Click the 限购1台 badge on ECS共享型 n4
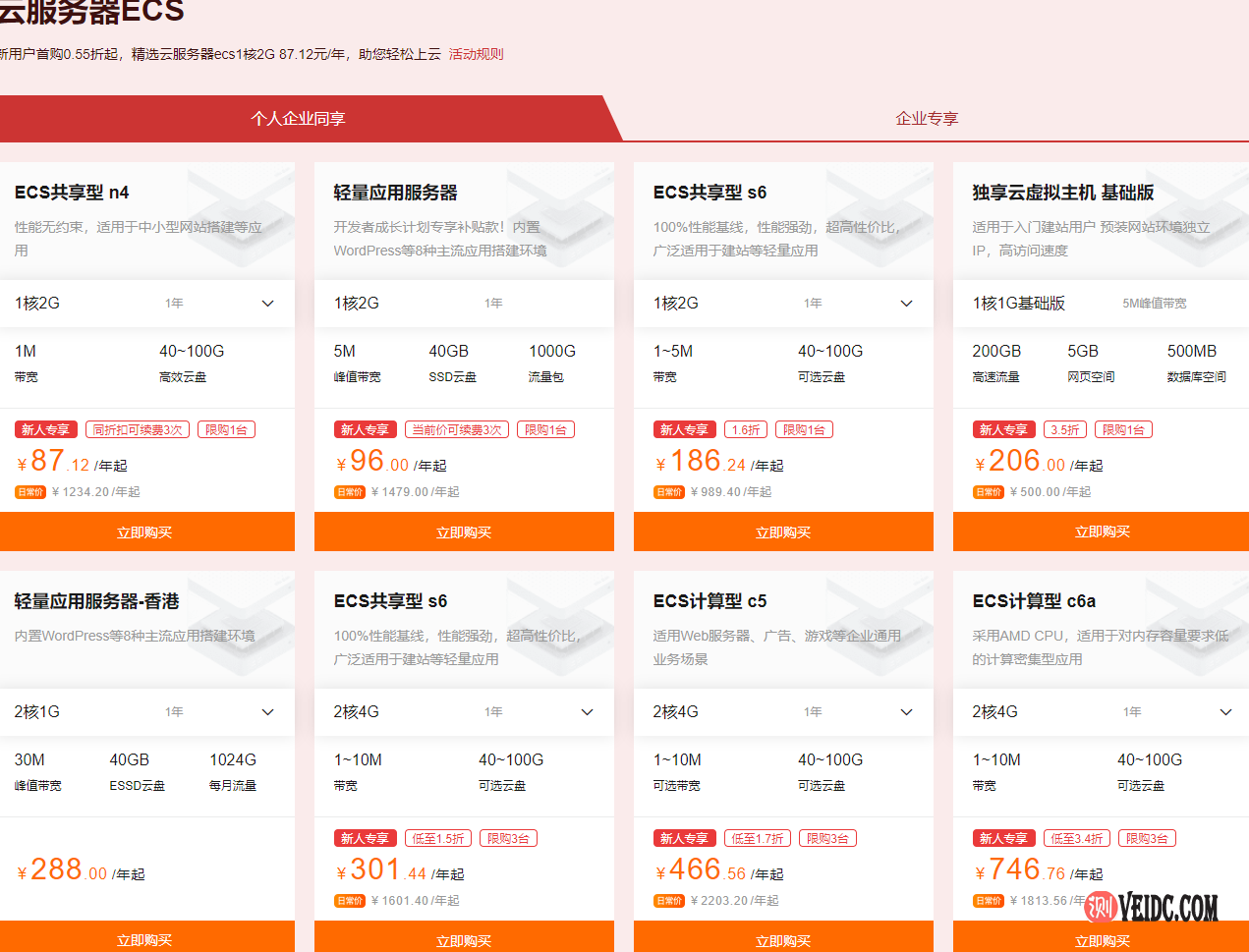1249x952 pixels. tap(226, 428)
